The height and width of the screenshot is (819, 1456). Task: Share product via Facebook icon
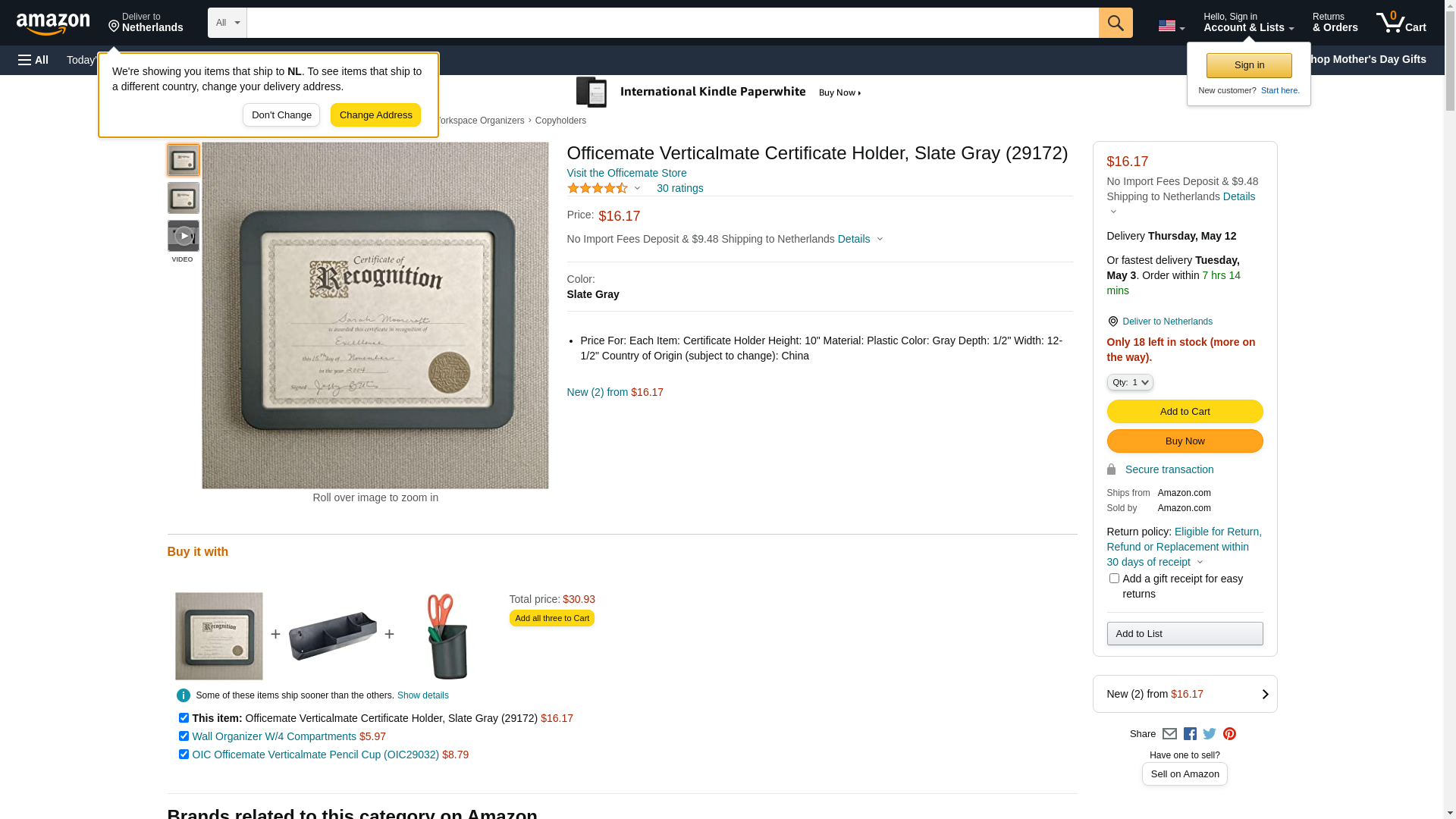tap(1190, 734)
